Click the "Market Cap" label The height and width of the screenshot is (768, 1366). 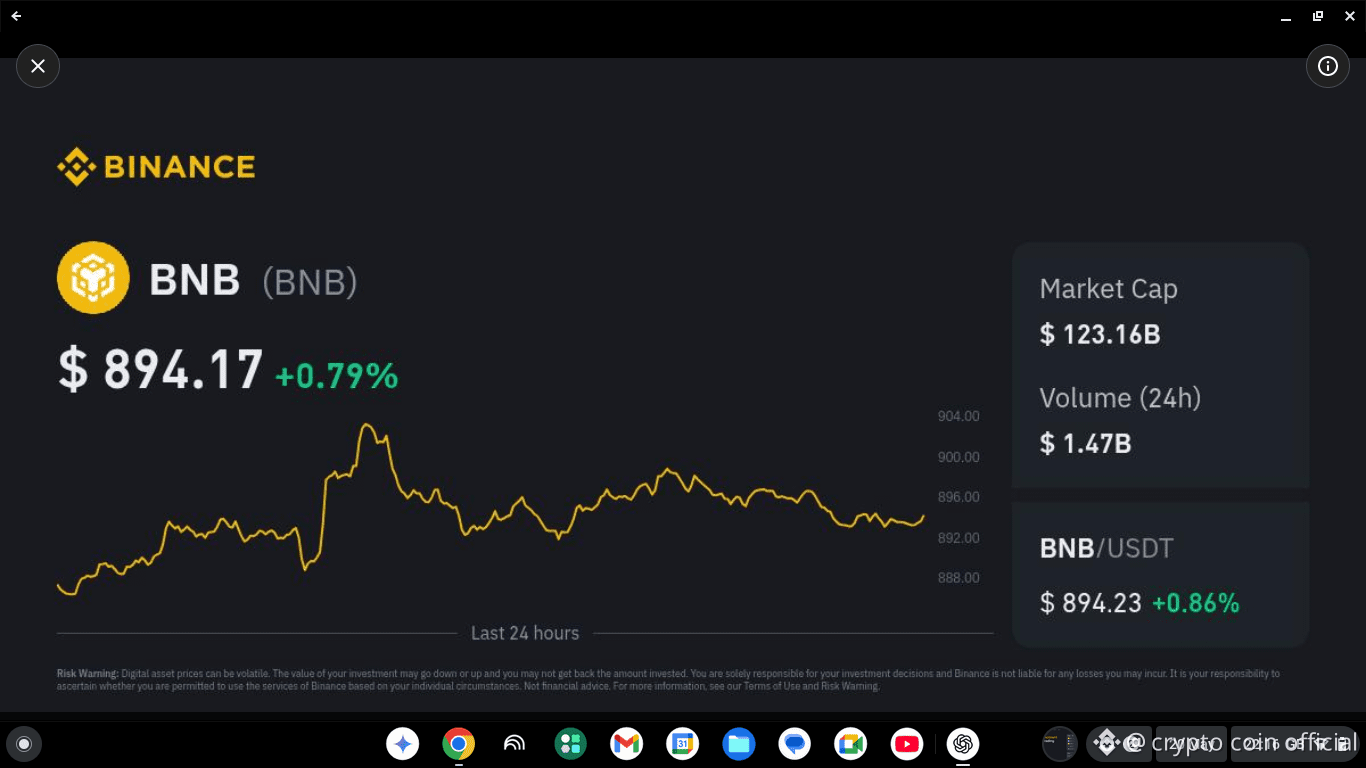coord(1109,289)
